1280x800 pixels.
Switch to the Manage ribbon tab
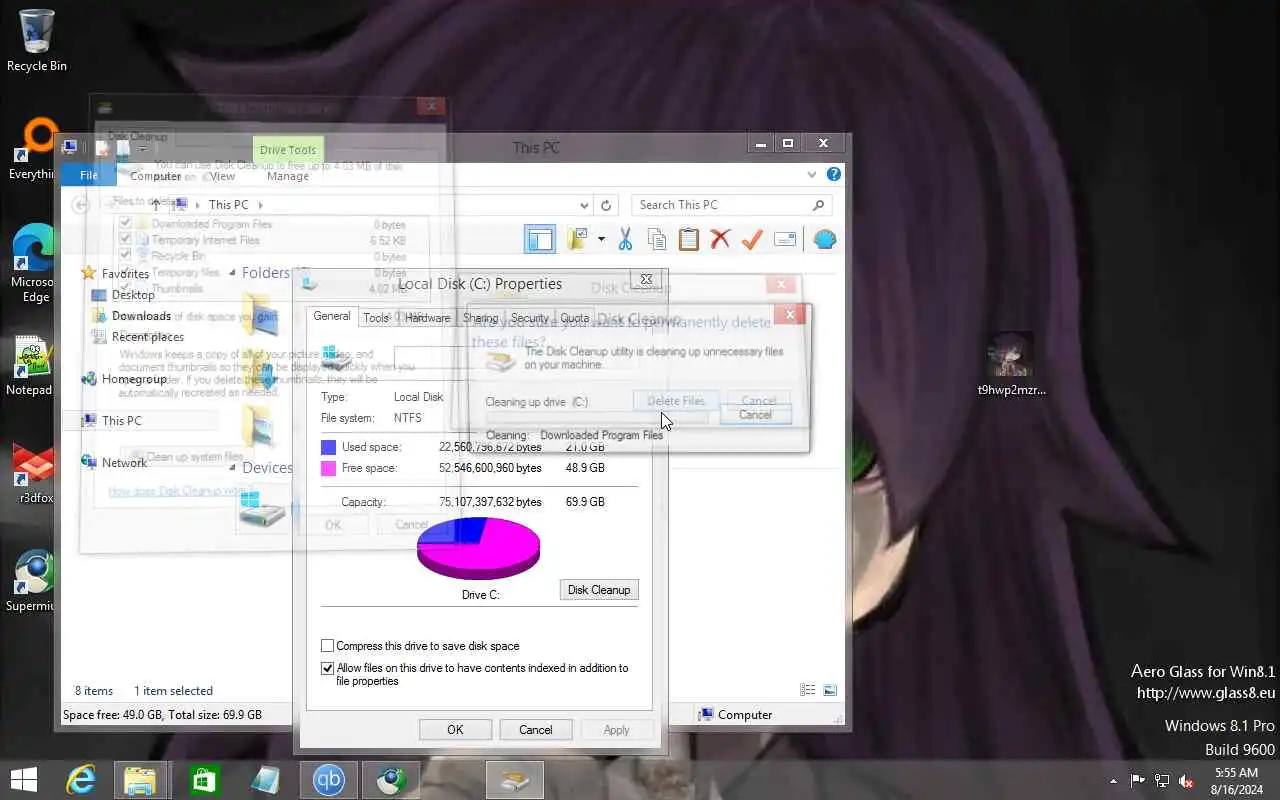288,176
